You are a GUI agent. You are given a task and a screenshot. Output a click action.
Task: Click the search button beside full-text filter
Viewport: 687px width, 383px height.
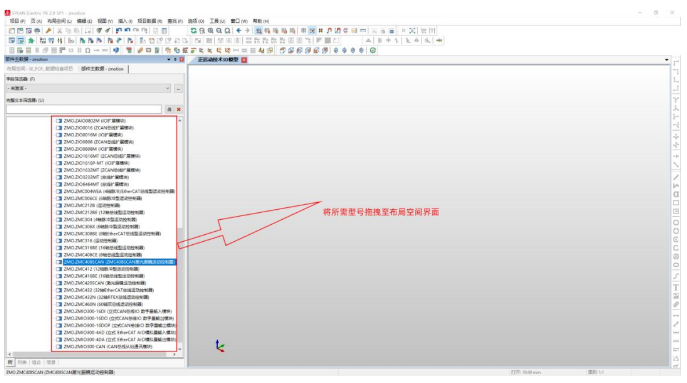169,109
